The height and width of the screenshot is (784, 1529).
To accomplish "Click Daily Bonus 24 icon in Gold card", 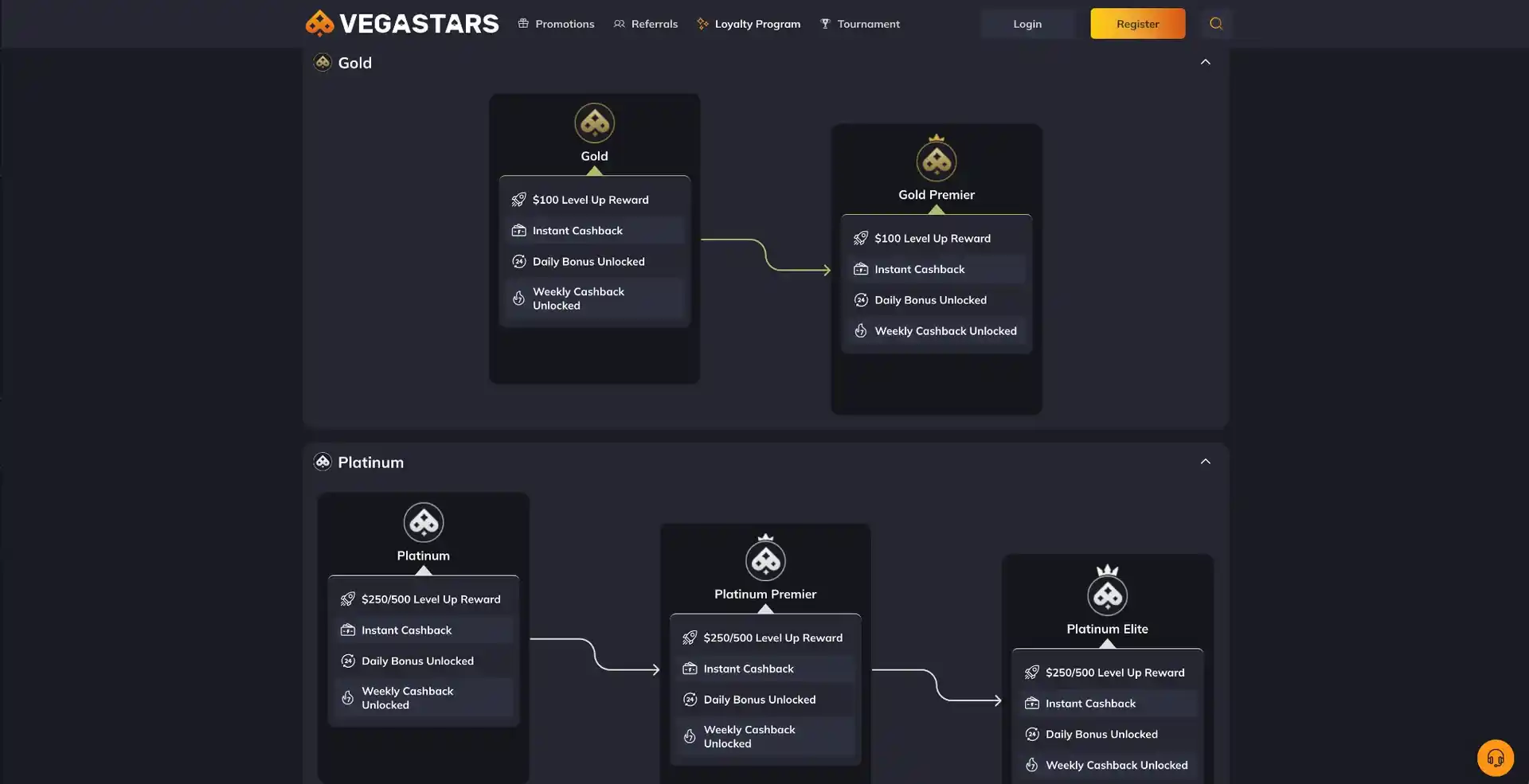I will click(x=518, y=262).
